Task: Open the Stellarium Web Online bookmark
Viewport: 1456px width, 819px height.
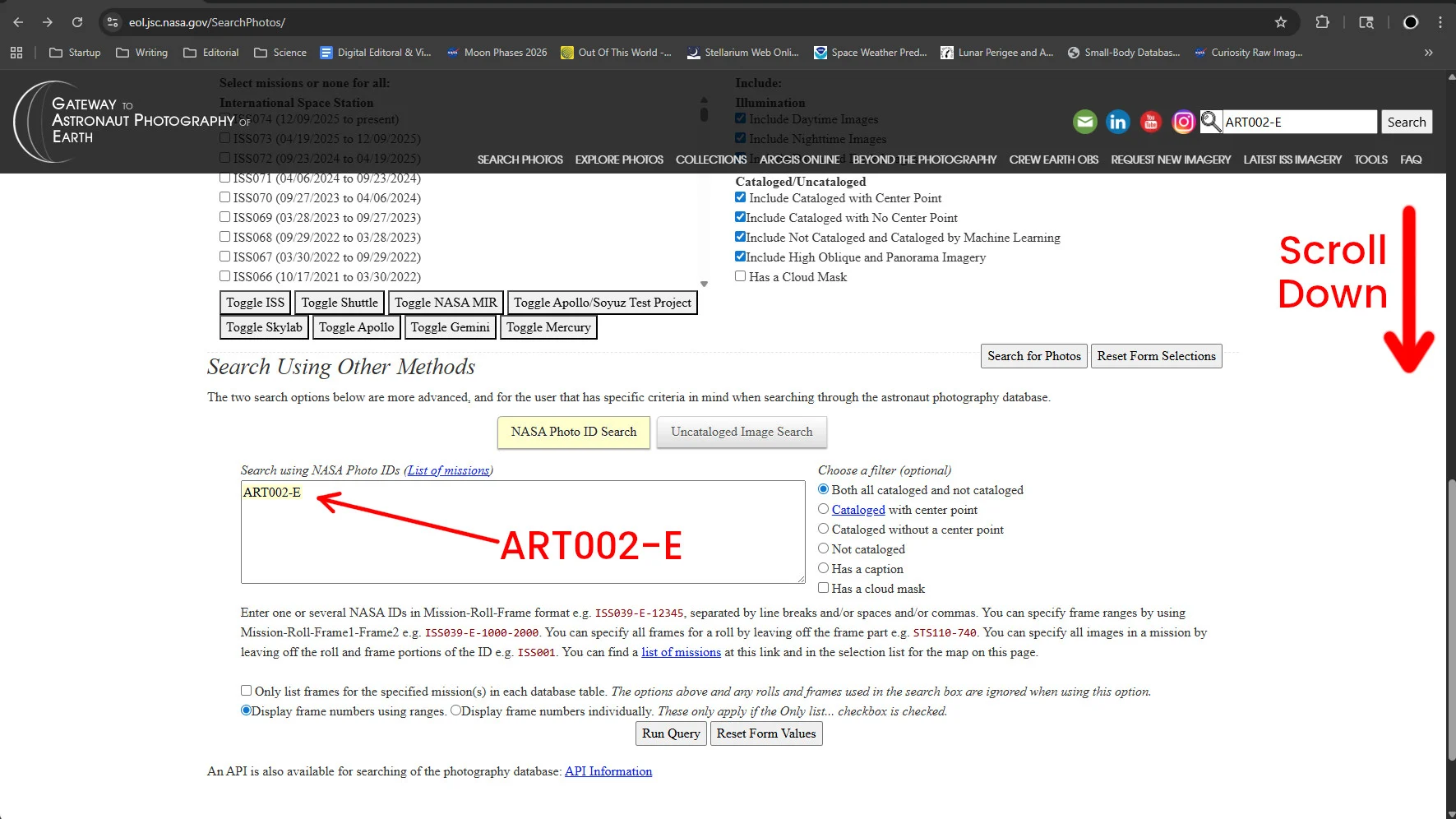Action: [x=742, y=53]
